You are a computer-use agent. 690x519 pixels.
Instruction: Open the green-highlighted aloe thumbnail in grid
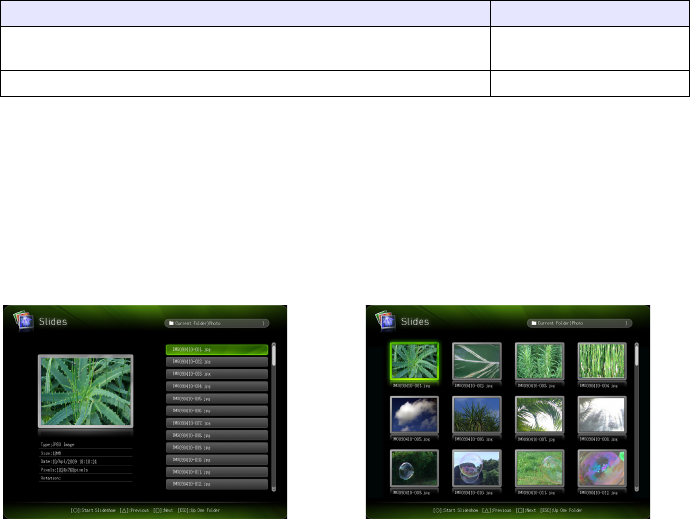click(414, 361)
